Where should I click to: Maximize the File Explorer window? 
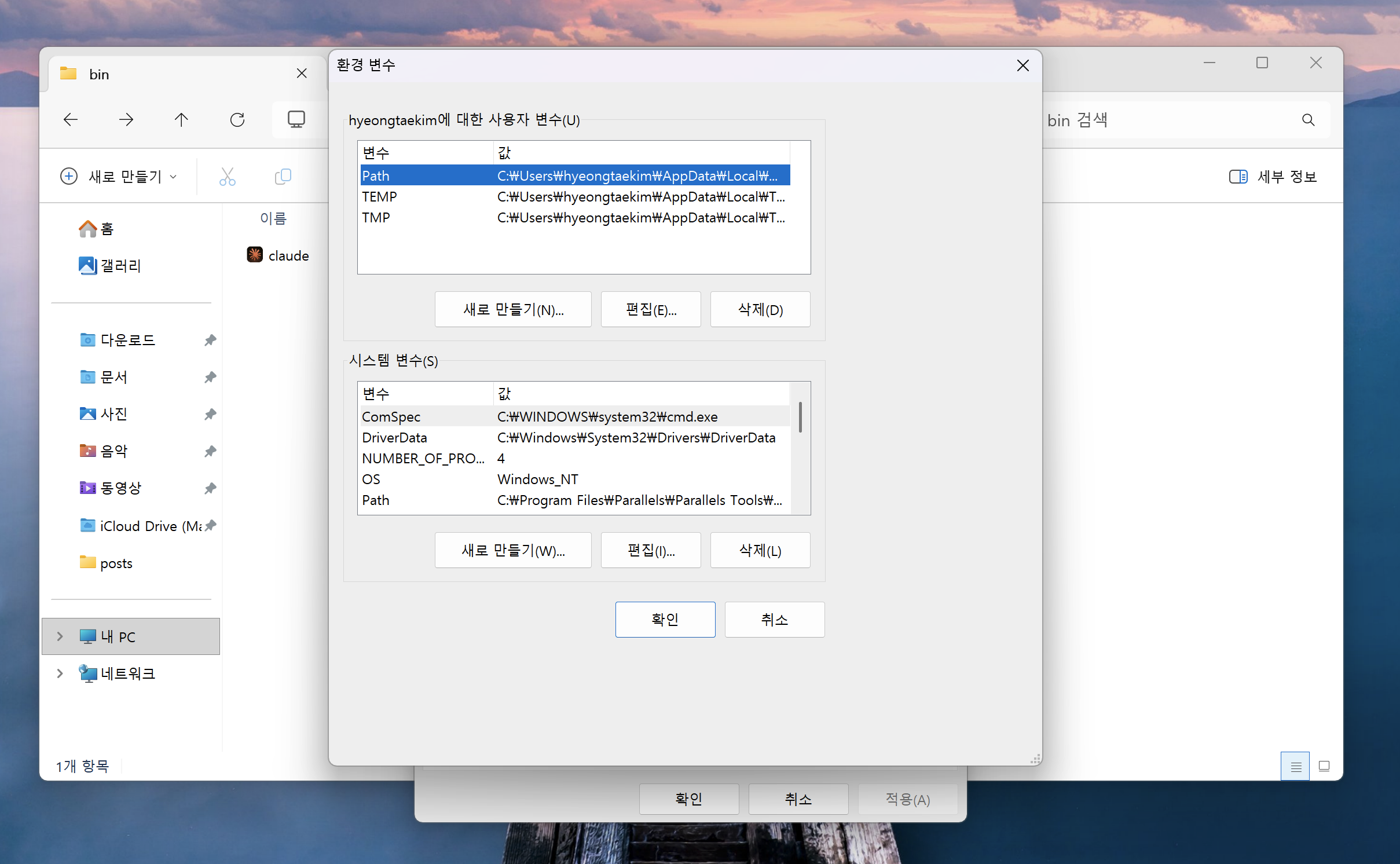click(1262, 63)
